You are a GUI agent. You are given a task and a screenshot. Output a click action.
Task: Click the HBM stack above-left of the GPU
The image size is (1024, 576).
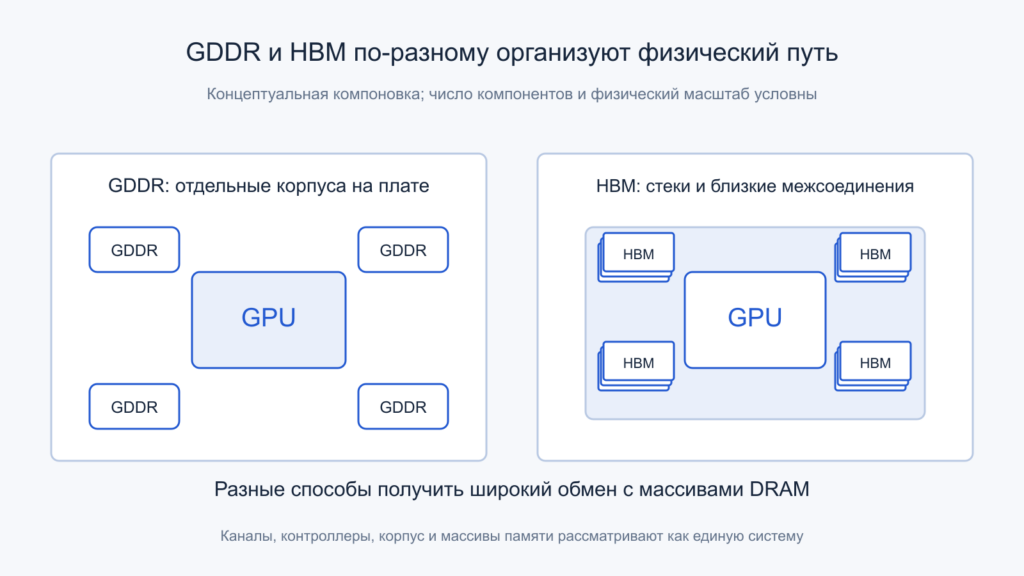coord(636,257)
